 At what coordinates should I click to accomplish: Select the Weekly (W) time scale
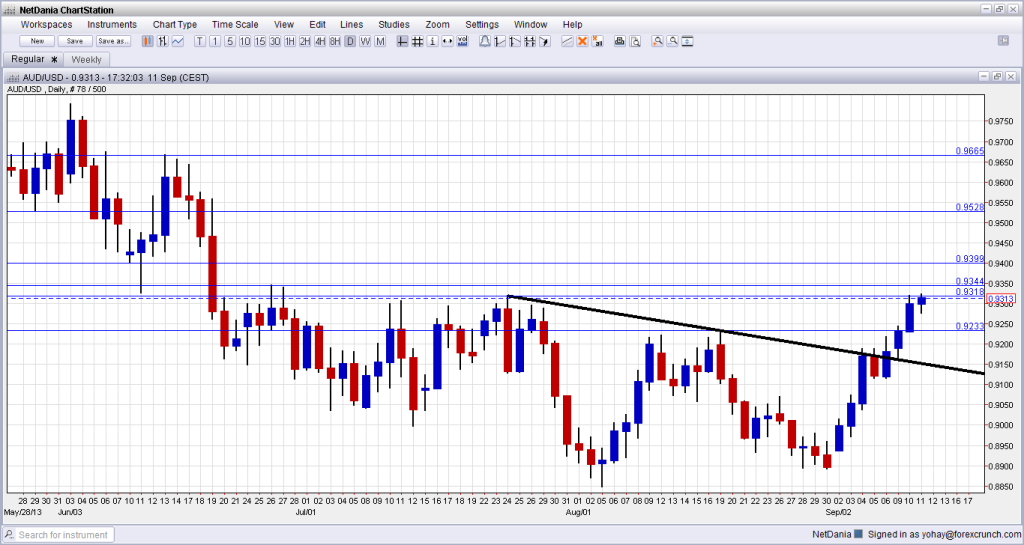[365, 41]
